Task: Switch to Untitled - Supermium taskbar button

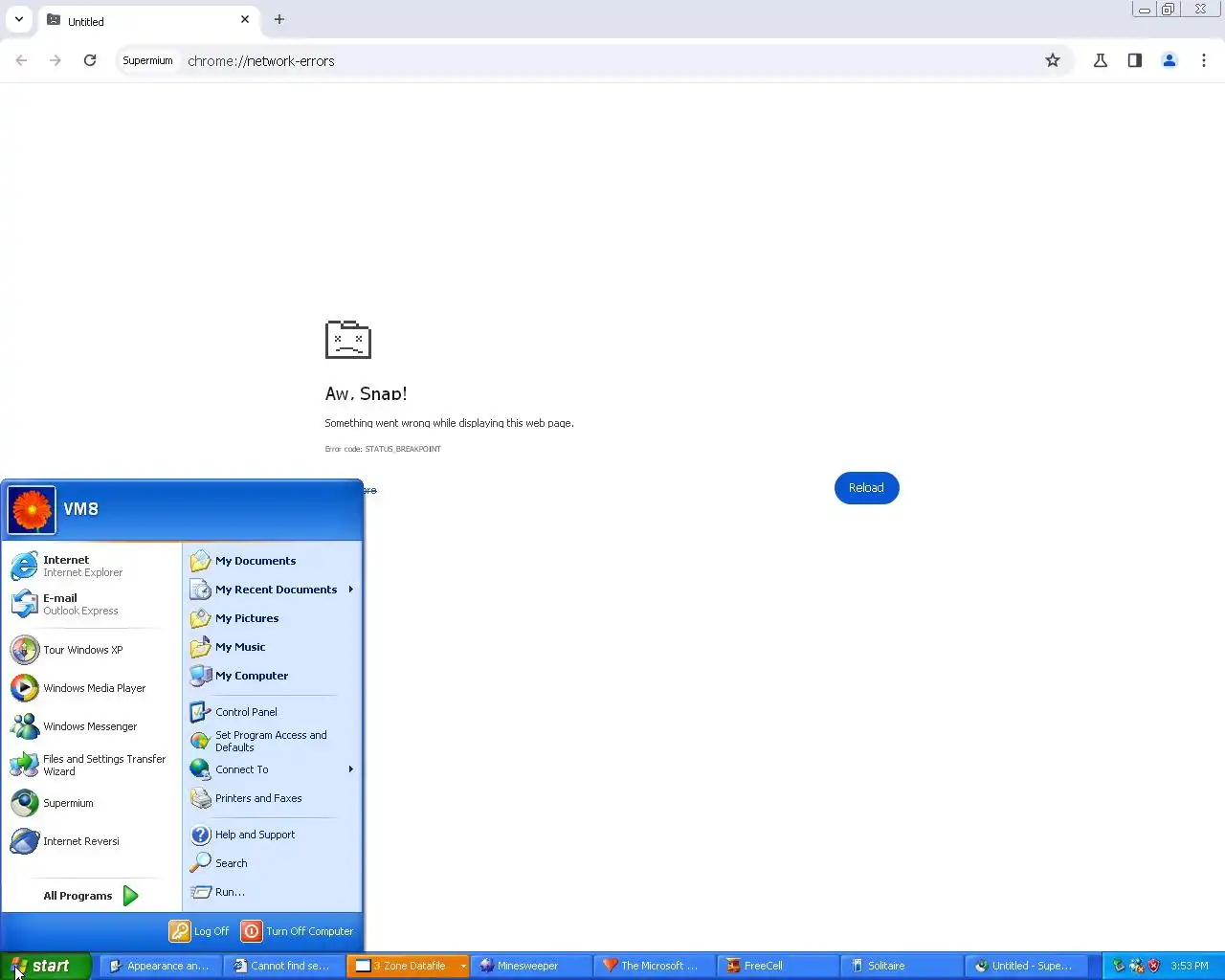Action: click(1025, 966)
